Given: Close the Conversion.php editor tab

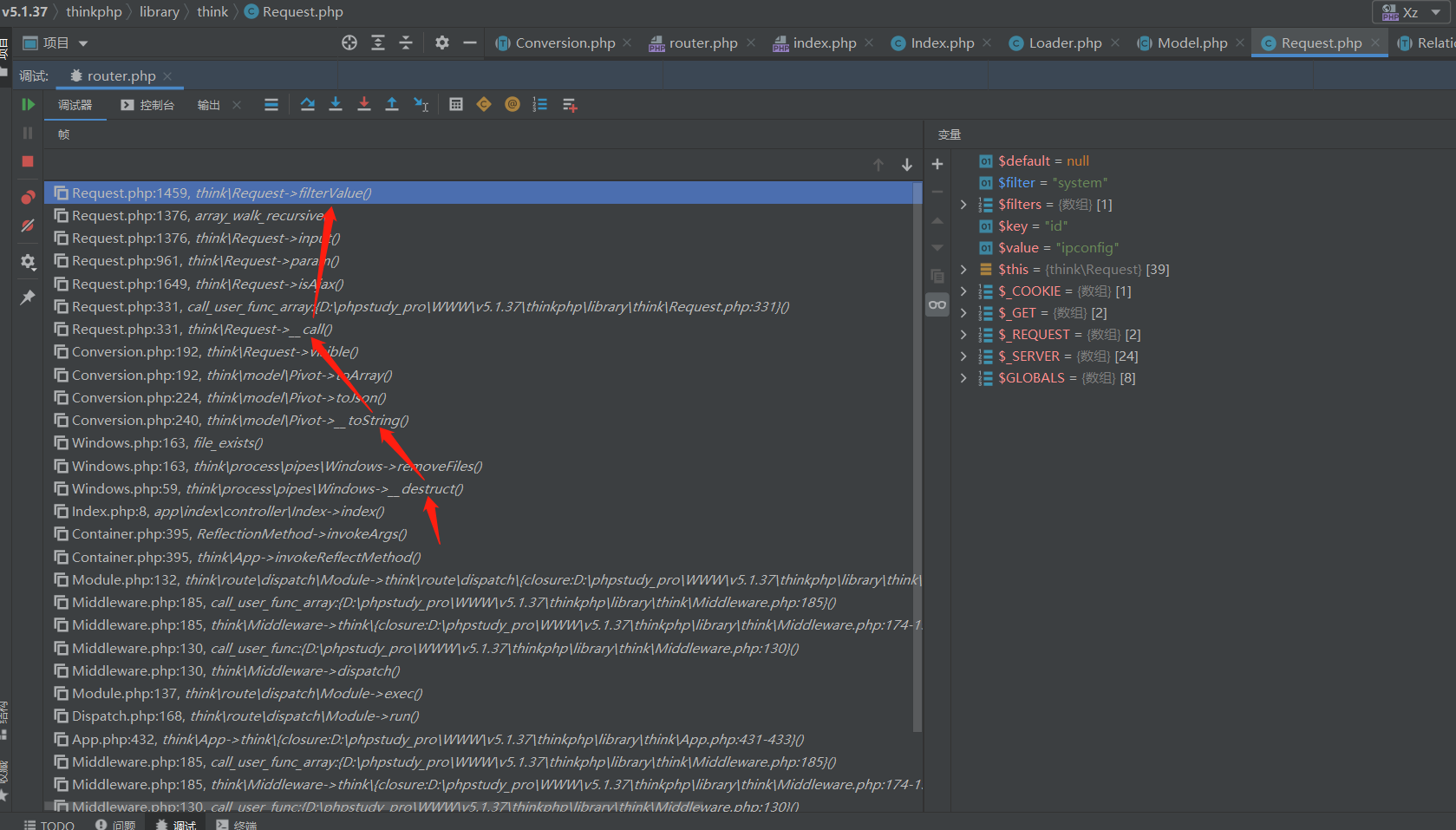Looking at the screenshot, I should pyautogui.click(x=627, y=42).
